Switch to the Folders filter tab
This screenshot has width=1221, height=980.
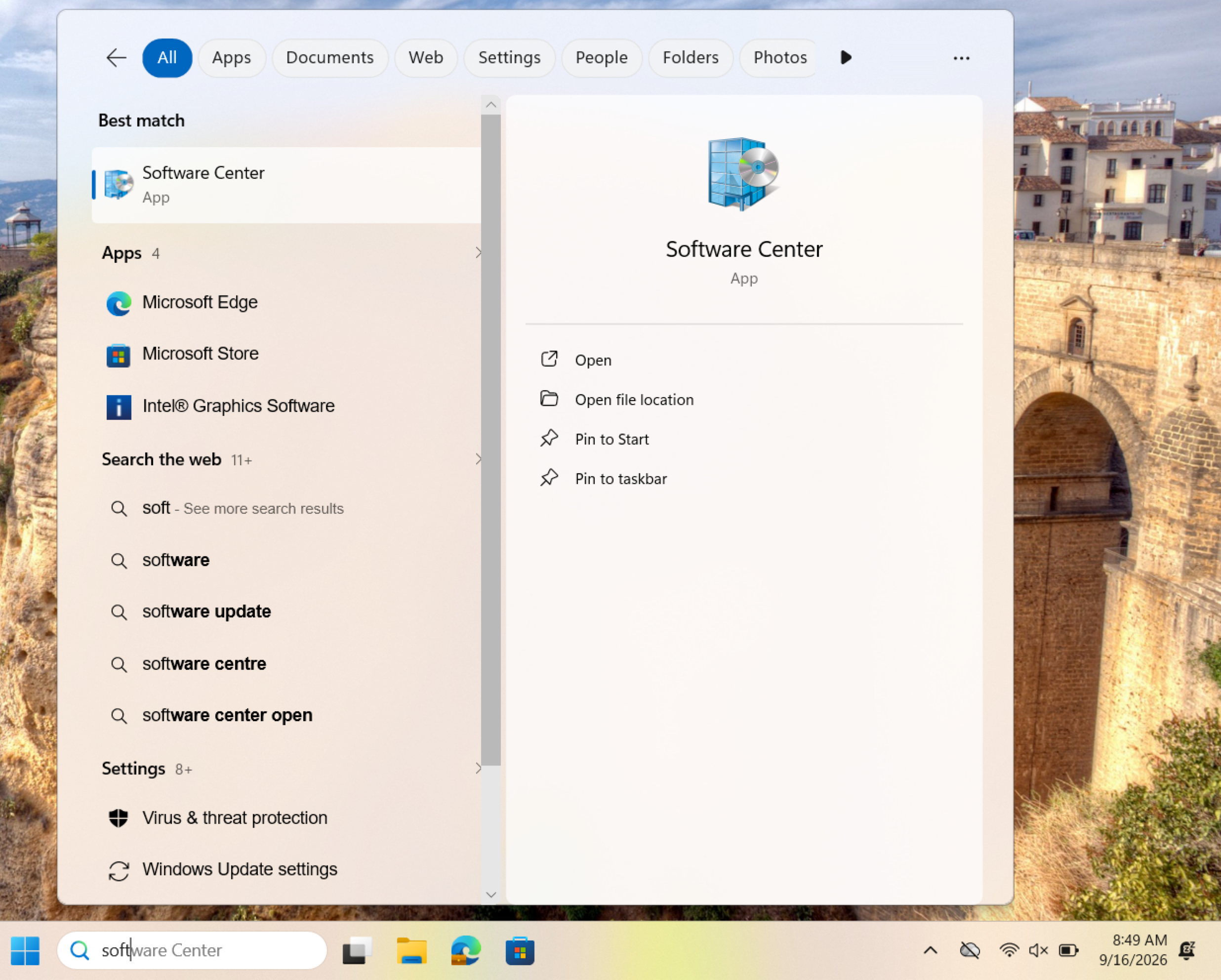click(x=691, y=58)
